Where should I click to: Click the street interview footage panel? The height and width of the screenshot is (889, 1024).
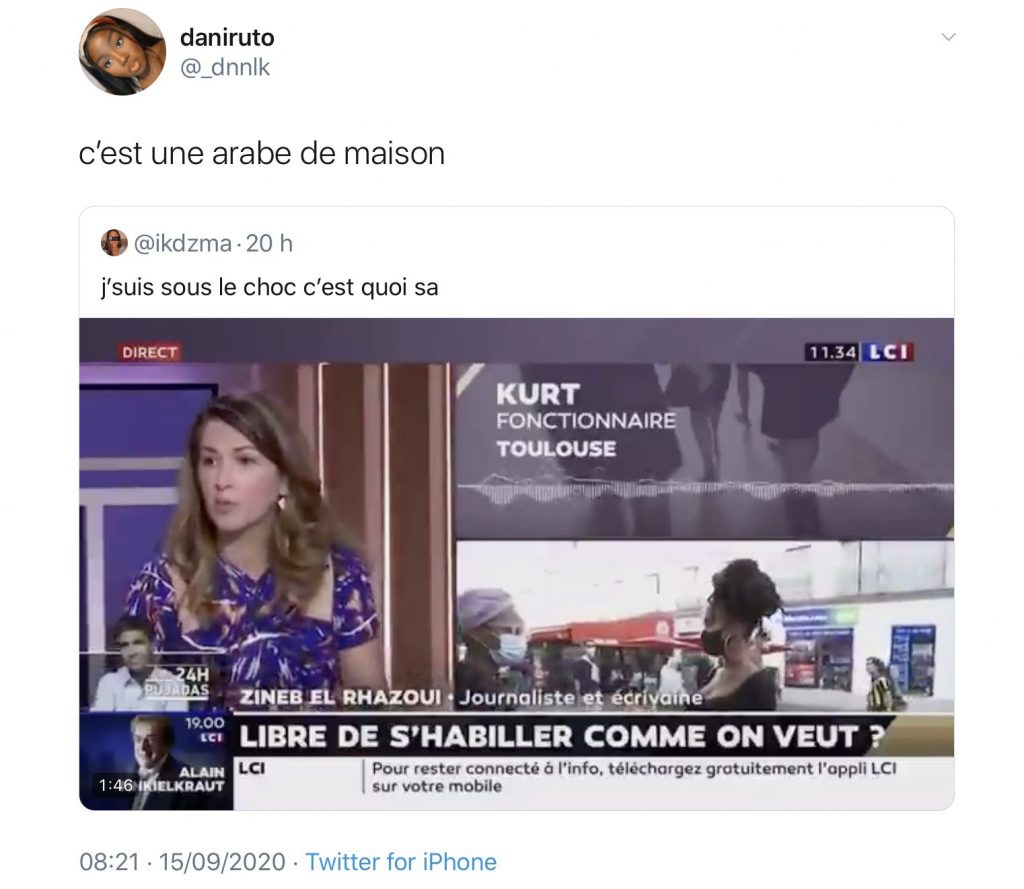705,625
